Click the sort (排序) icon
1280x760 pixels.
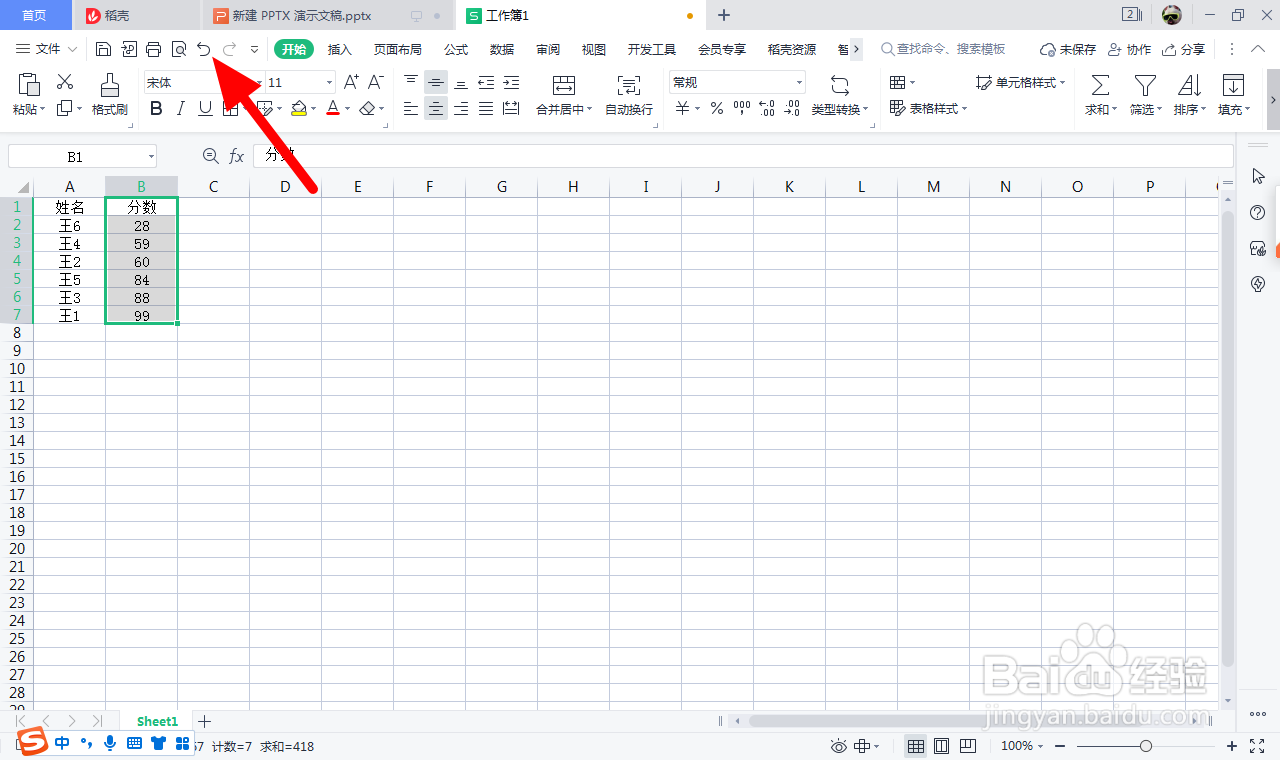click(x=1189, y=85)
